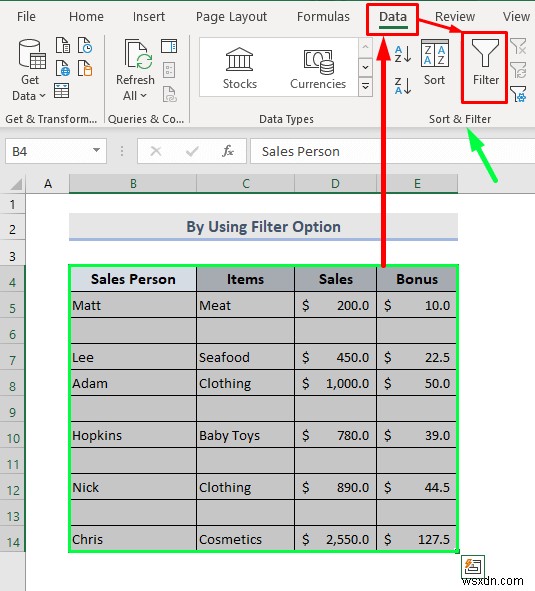
Task: Click the greyed-out Edit Links icon
Action: click(170, 94)
